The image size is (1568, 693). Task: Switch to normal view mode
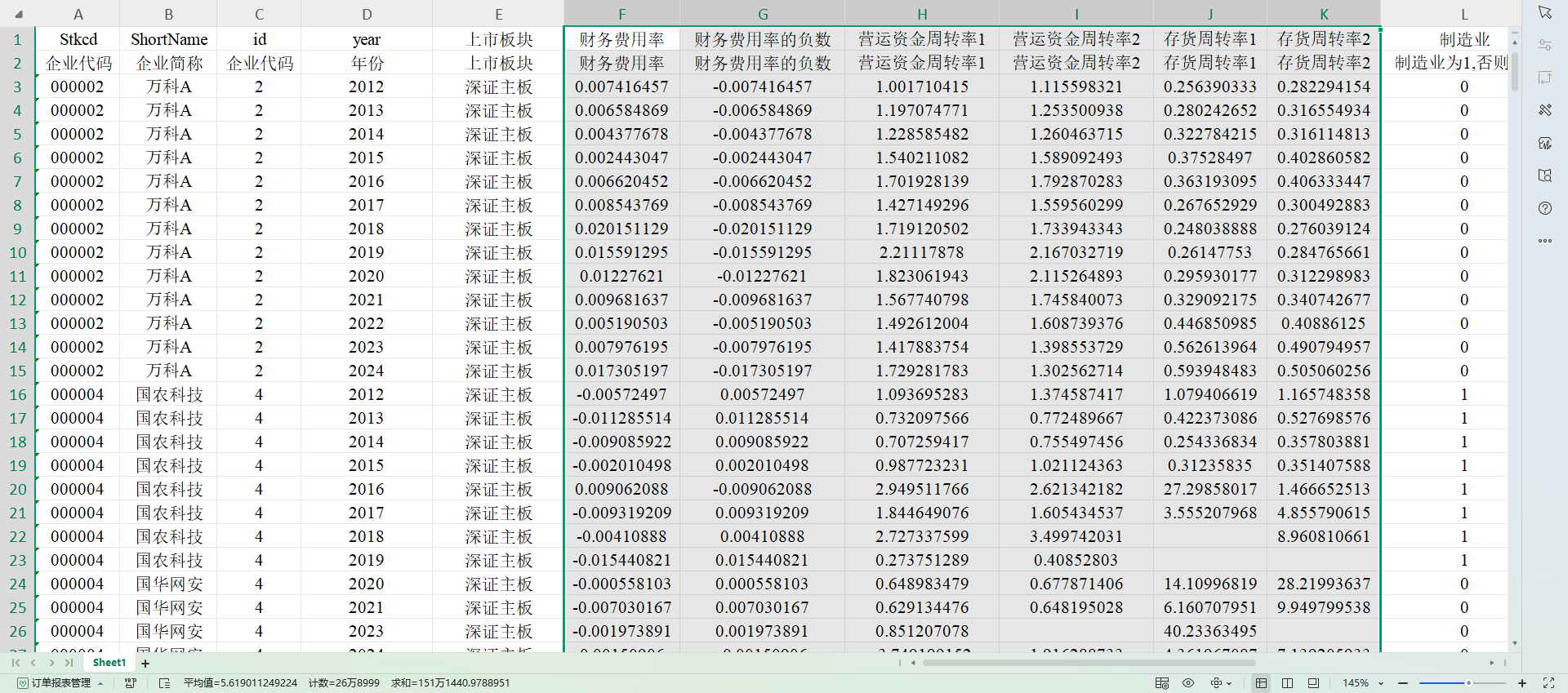point(1261,683)
